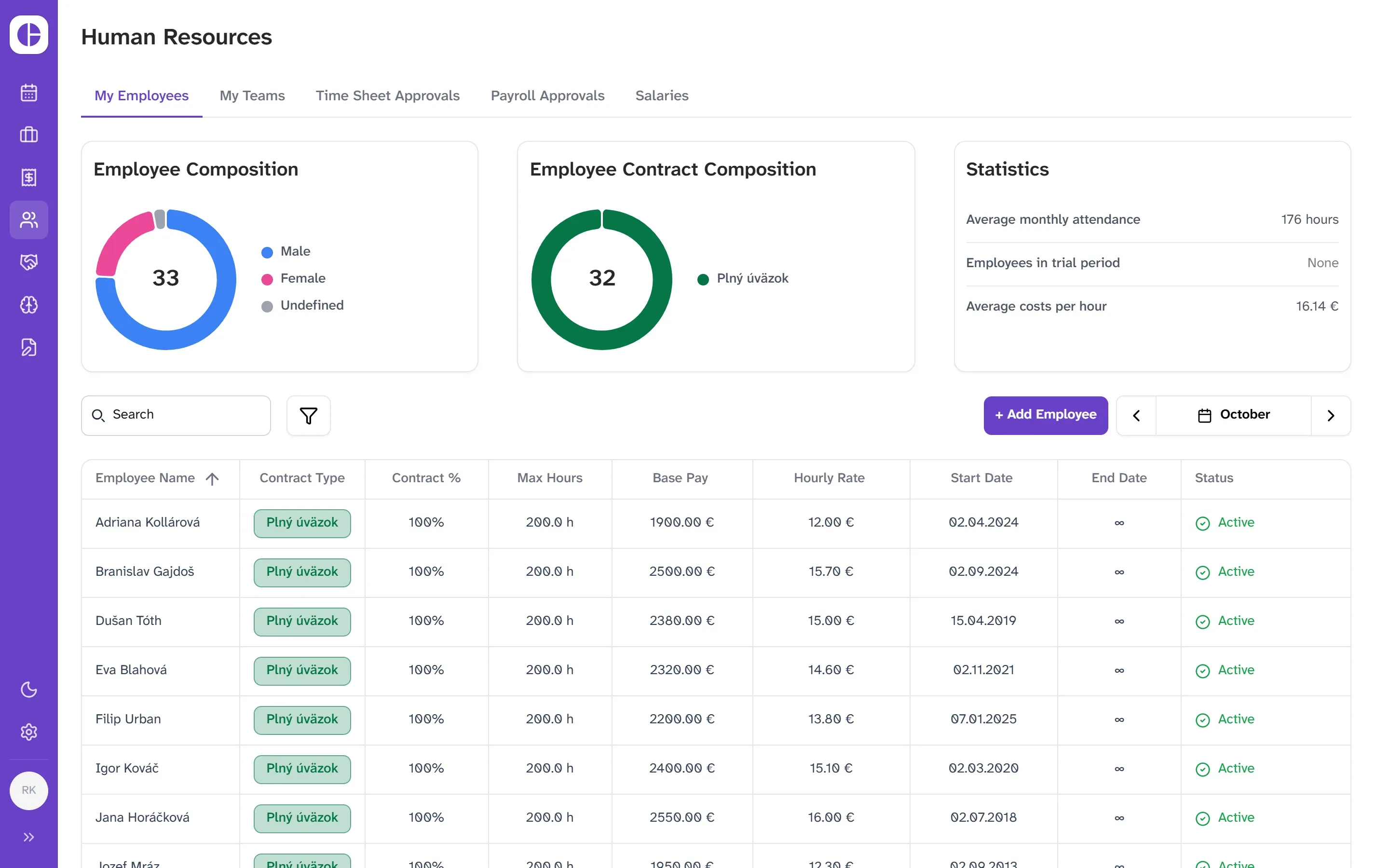This screenshot has width=1389, height=868.
Task: Expand the sidebar with the double chevron
Action: pyautogui.click(x=29, y=837)
